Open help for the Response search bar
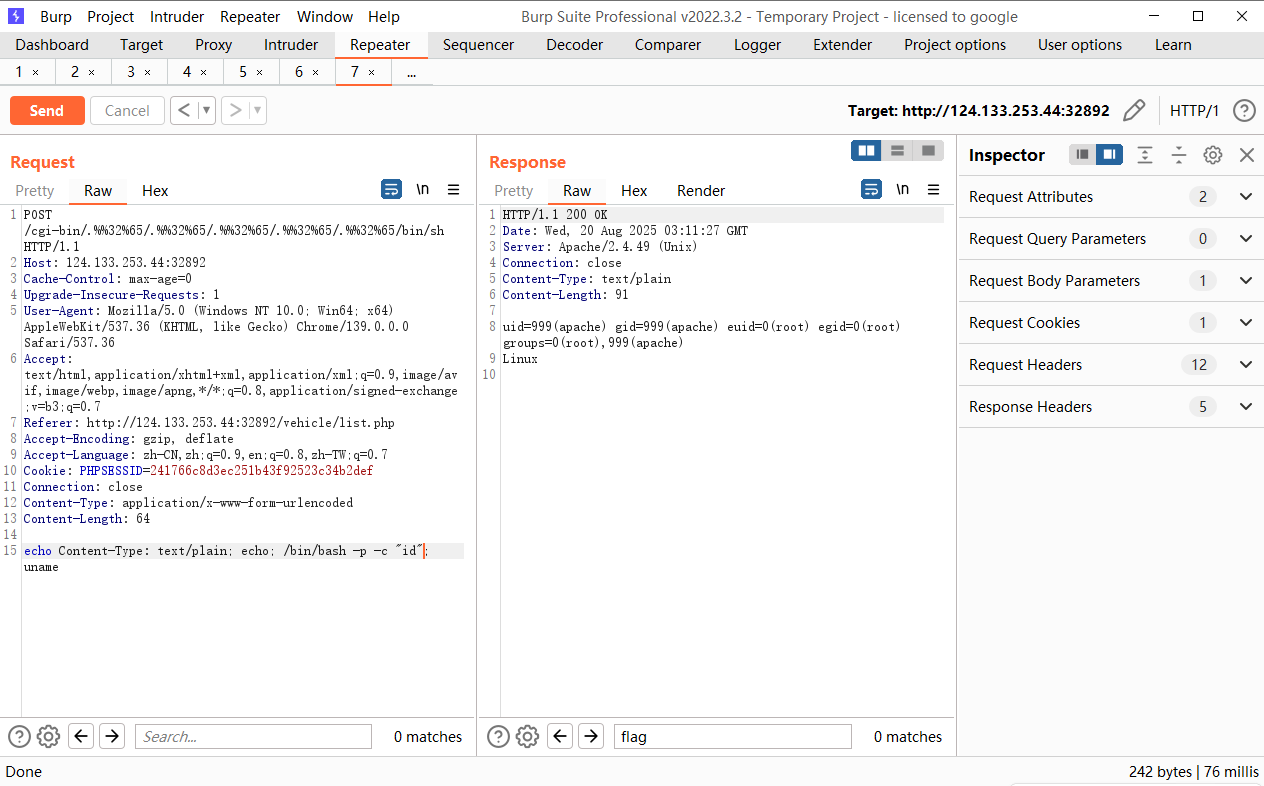Viewport: 1264px width, 786px height. click(x=498, y=737)
